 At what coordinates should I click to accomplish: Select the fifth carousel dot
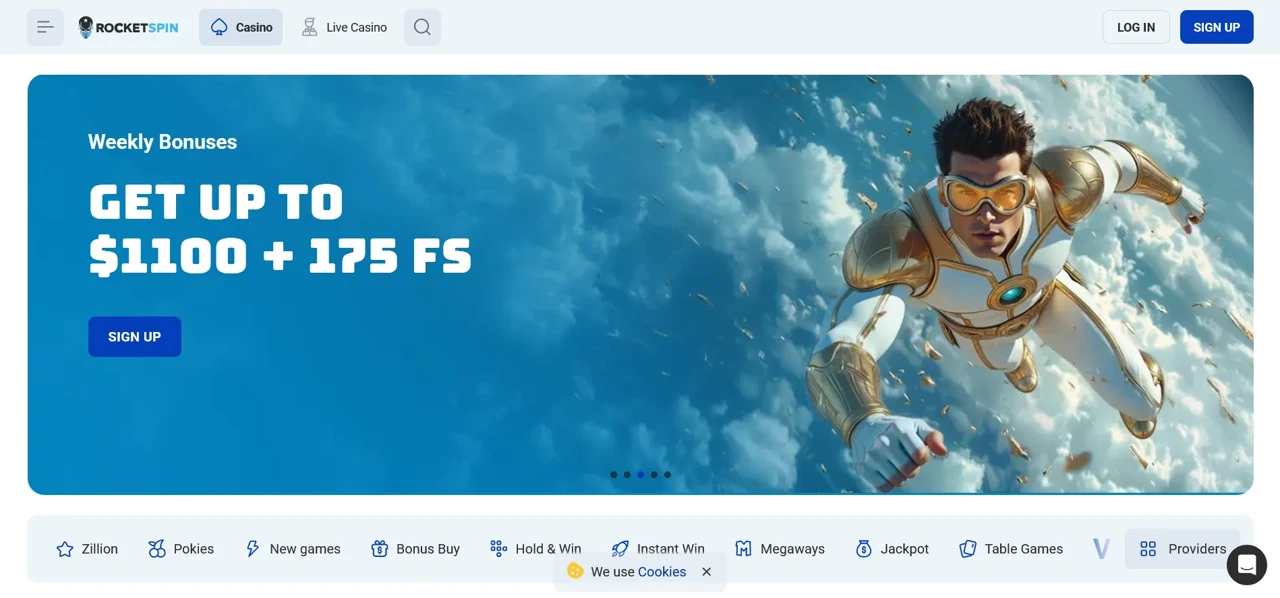tap(668, 475)
